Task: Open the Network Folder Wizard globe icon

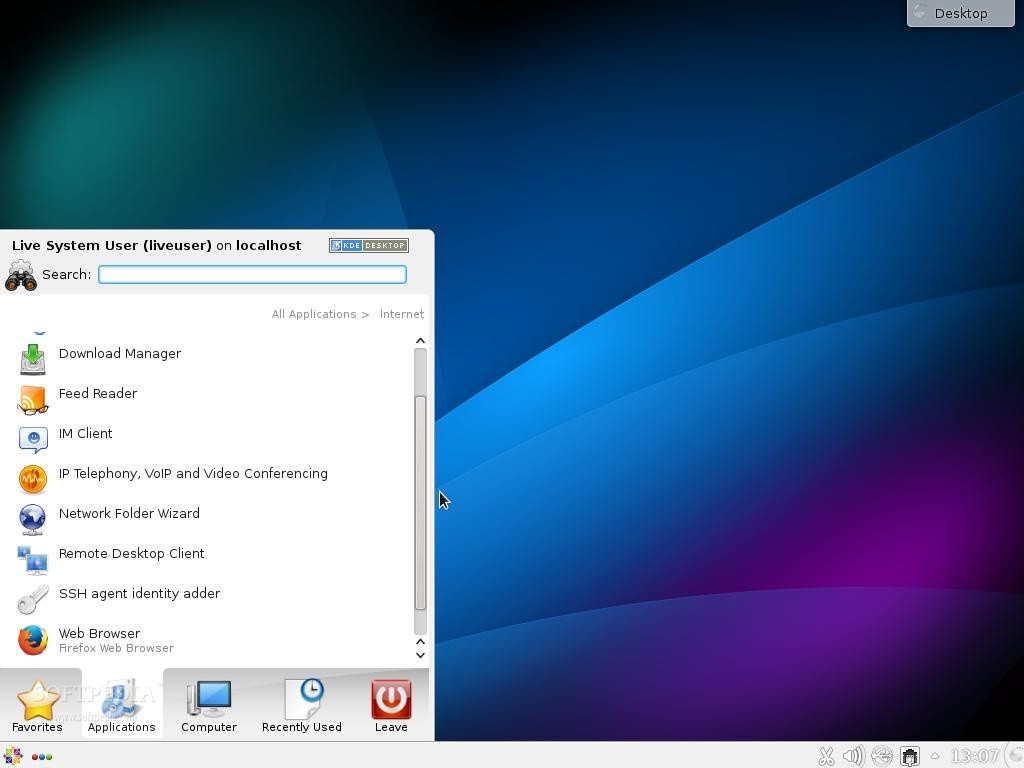Action: (33, 519)
